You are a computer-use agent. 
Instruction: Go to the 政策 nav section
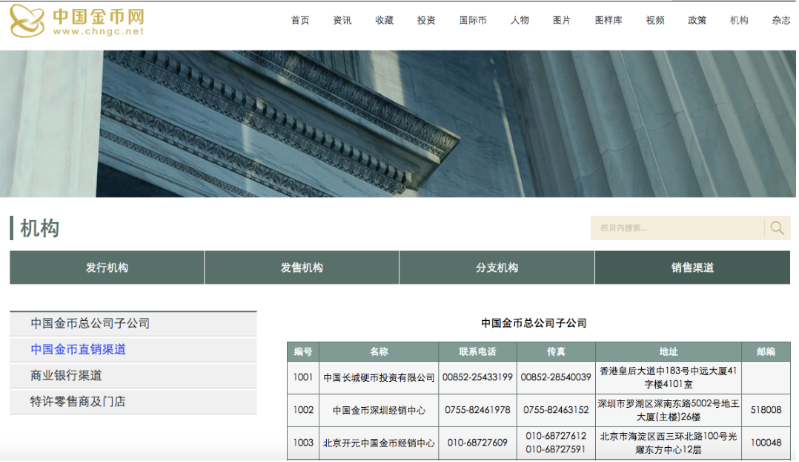[697, 20]
